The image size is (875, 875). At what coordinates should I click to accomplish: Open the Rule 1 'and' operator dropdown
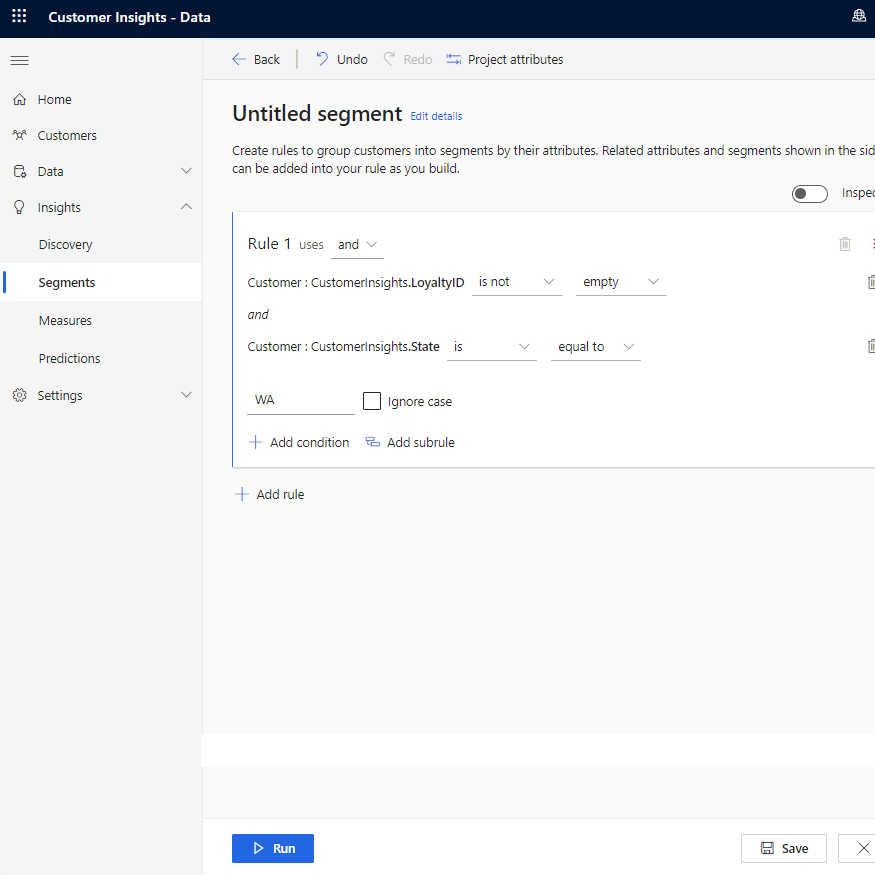pos(357,245)
